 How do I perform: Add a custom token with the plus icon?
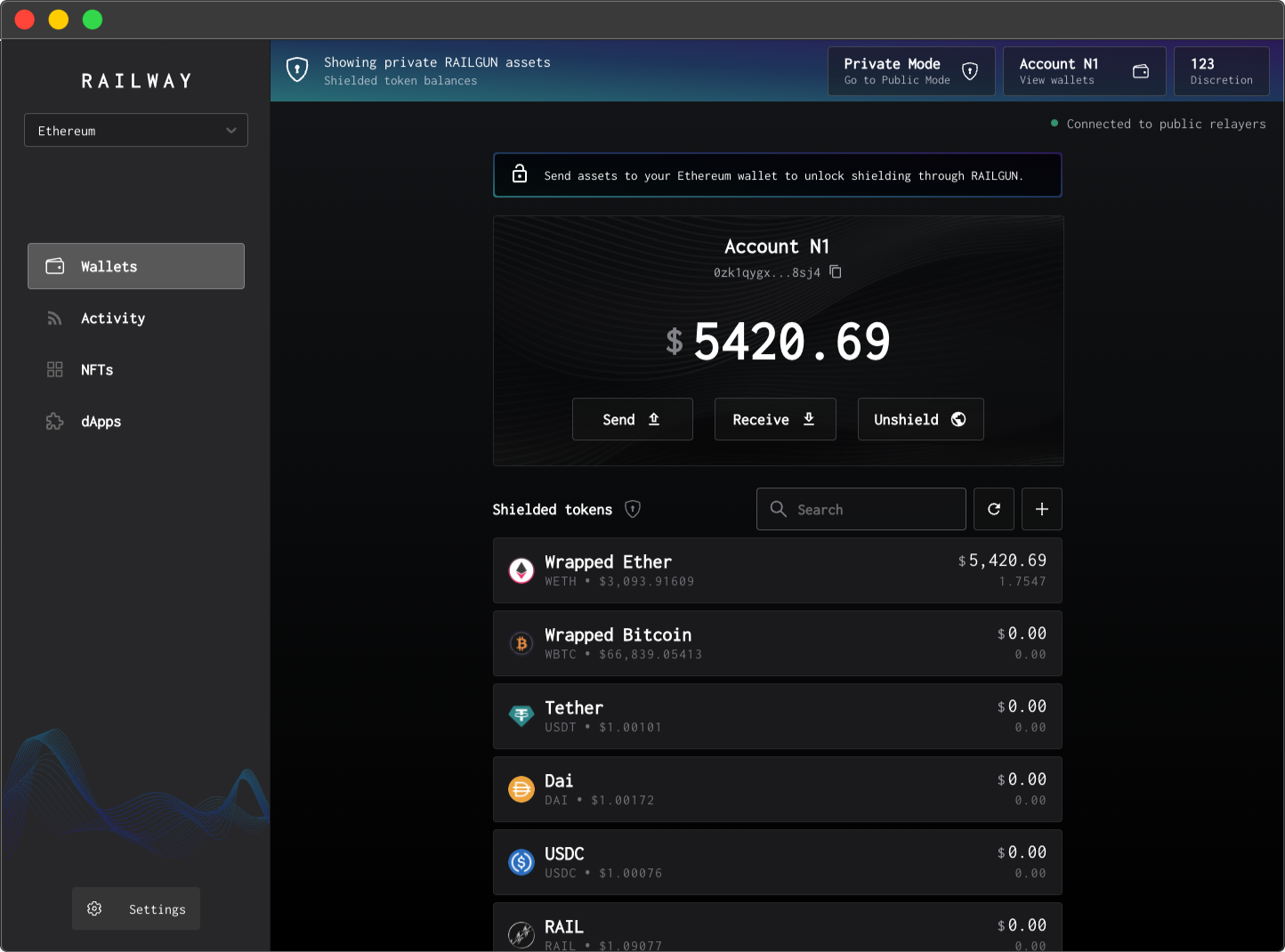1041,509
